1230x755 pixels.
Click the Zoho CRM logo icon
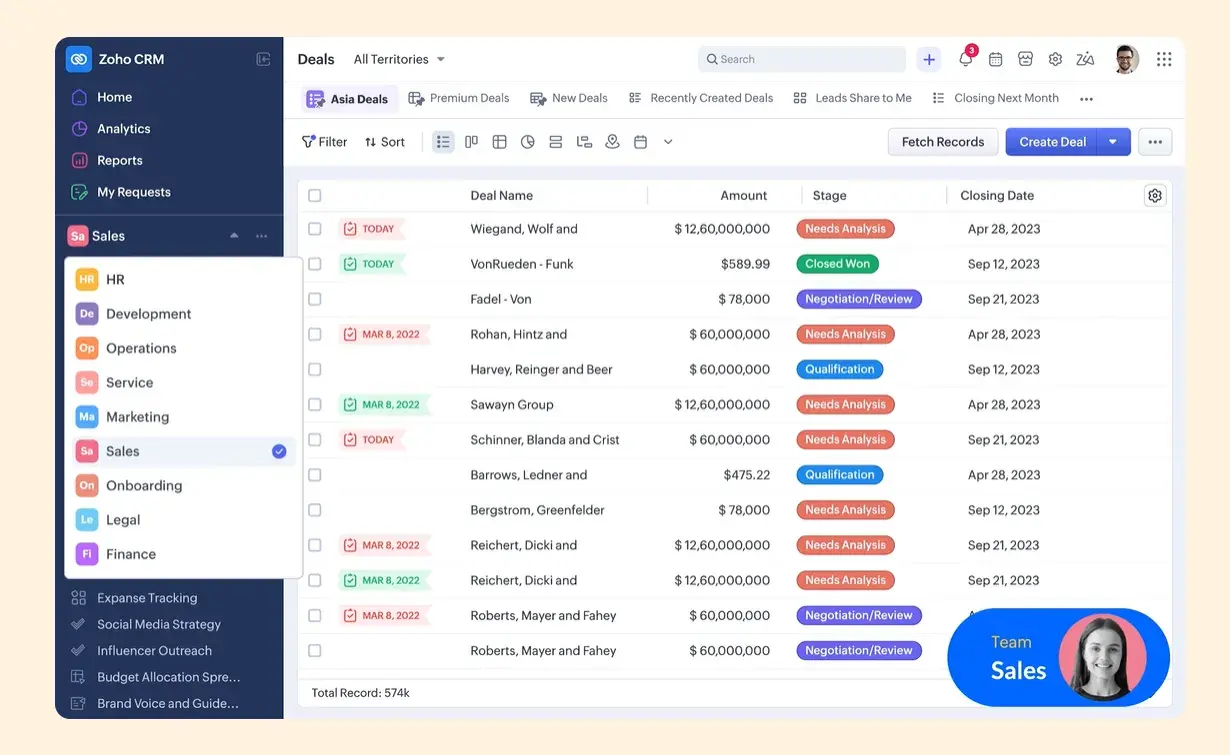pyautogui.click(x=79, y=59)
